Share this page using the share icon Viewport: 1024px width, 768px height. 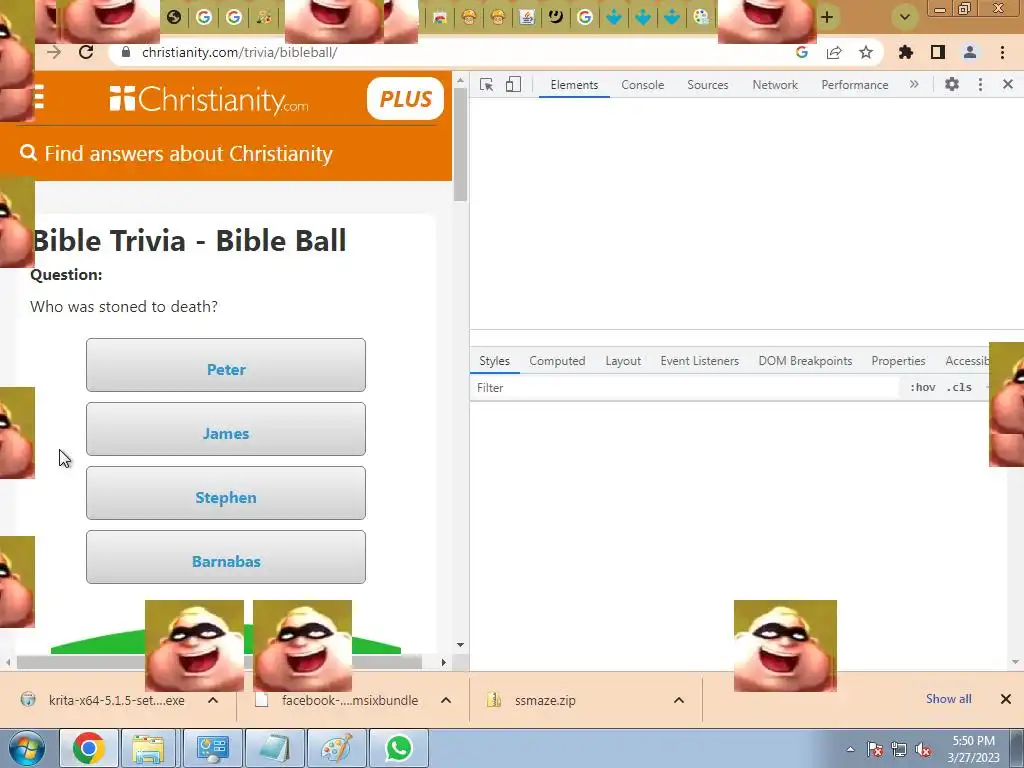click(834, 52)
